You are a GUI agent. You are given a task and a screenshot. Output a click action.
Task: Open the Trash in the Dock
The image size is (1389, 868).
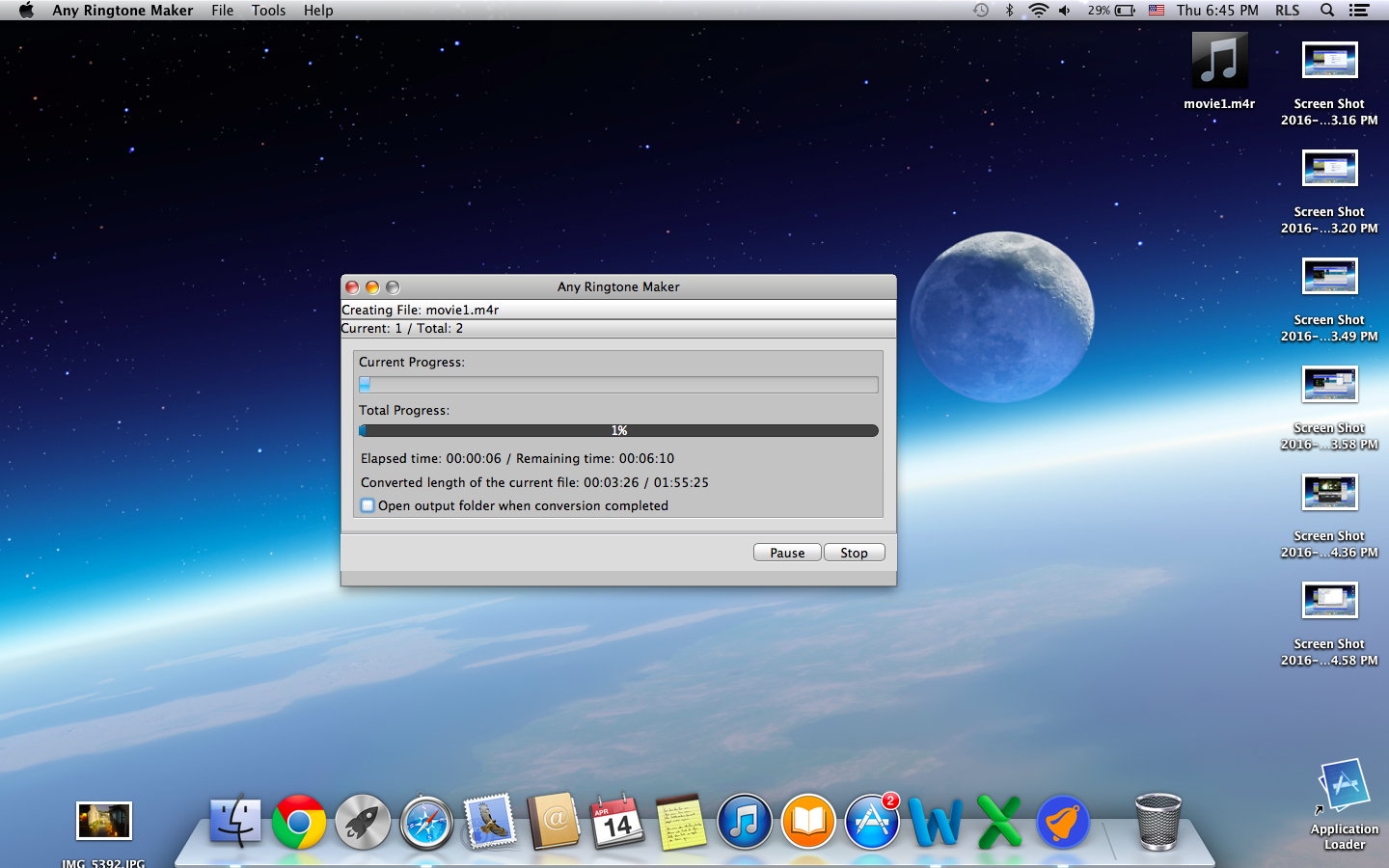pos(1158,822)
